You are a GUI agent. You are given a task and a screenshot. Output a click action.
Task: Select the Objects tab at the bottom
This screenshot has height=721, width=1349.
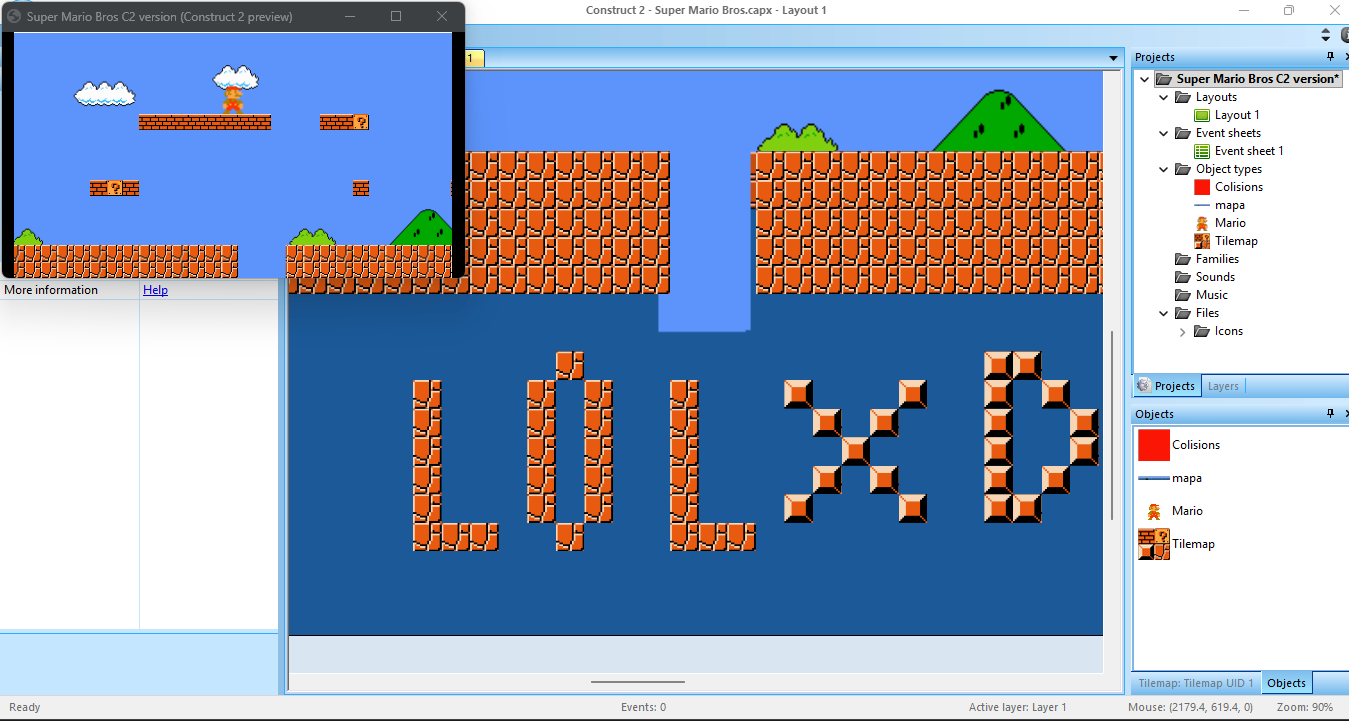coord(1286,683)
